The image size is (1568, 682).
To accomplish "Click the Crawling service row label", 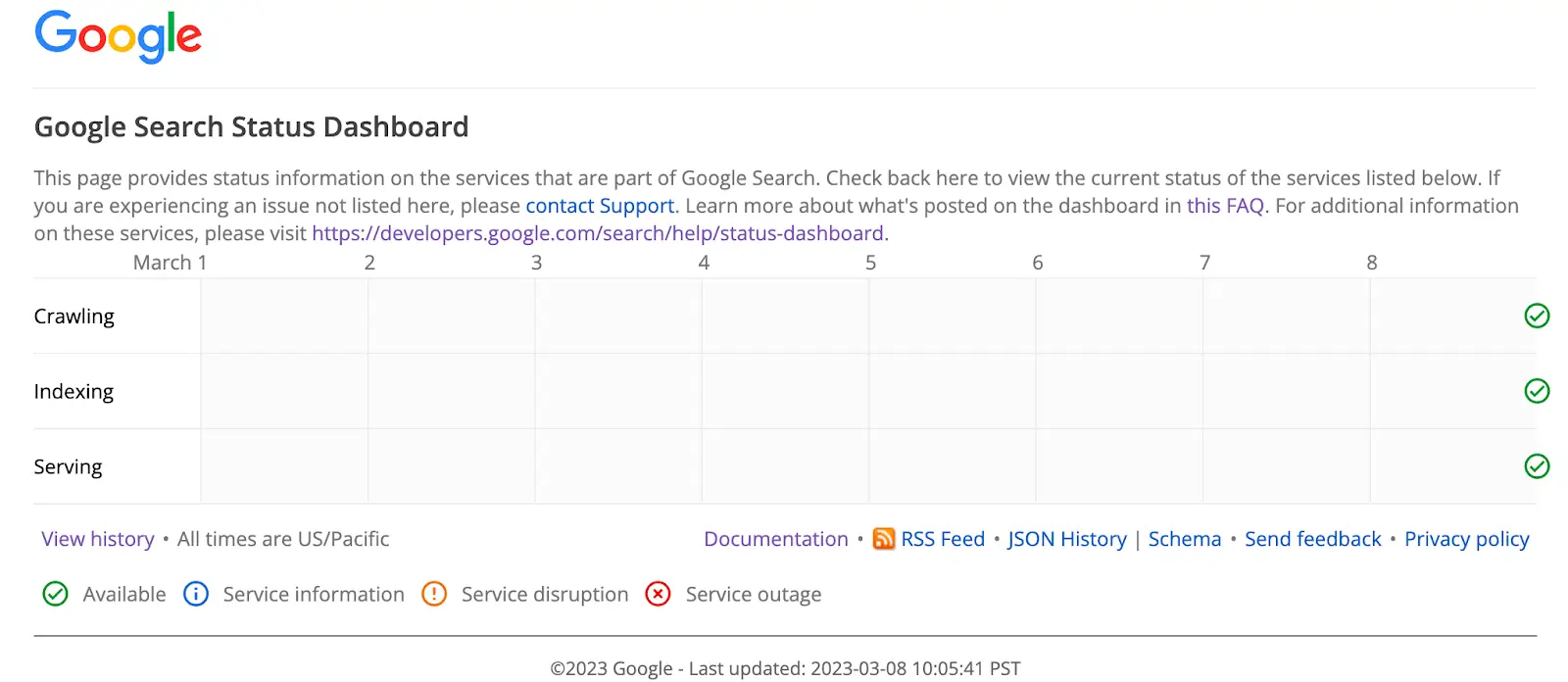I will 74,317.
